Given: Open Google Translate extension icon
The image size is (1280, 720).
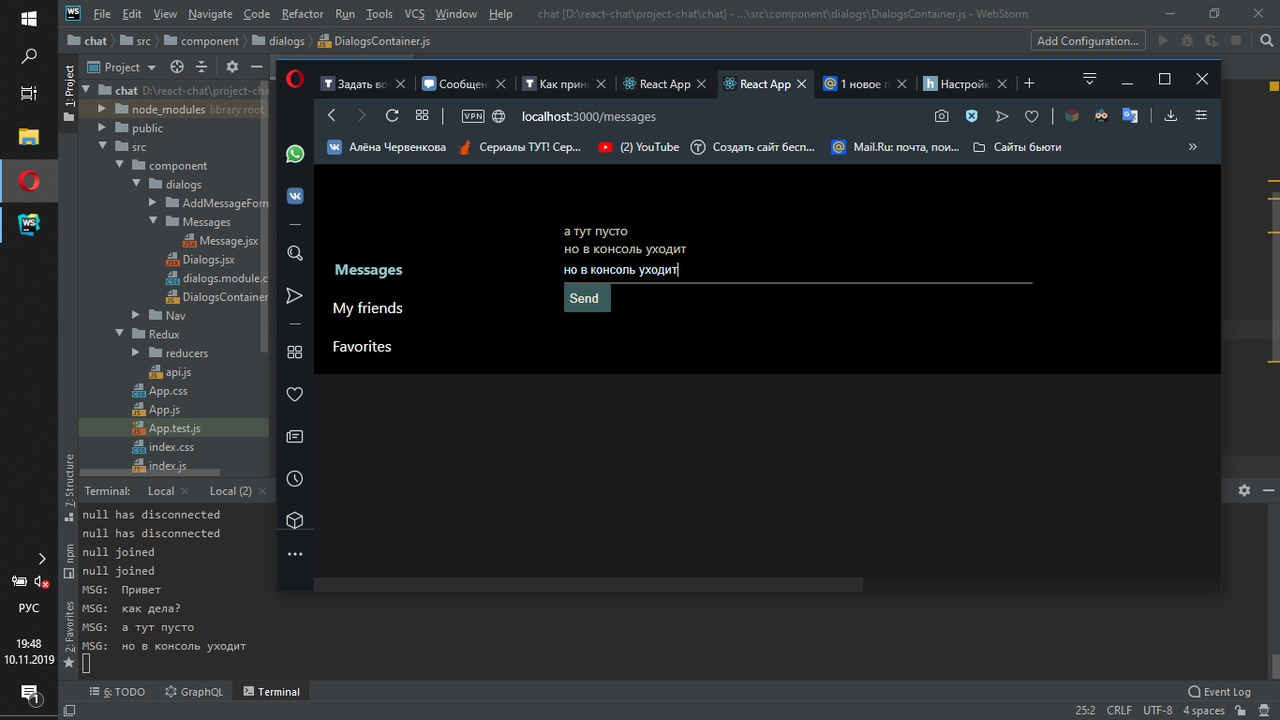Looking at the screenshot, I should point(1131,116).
